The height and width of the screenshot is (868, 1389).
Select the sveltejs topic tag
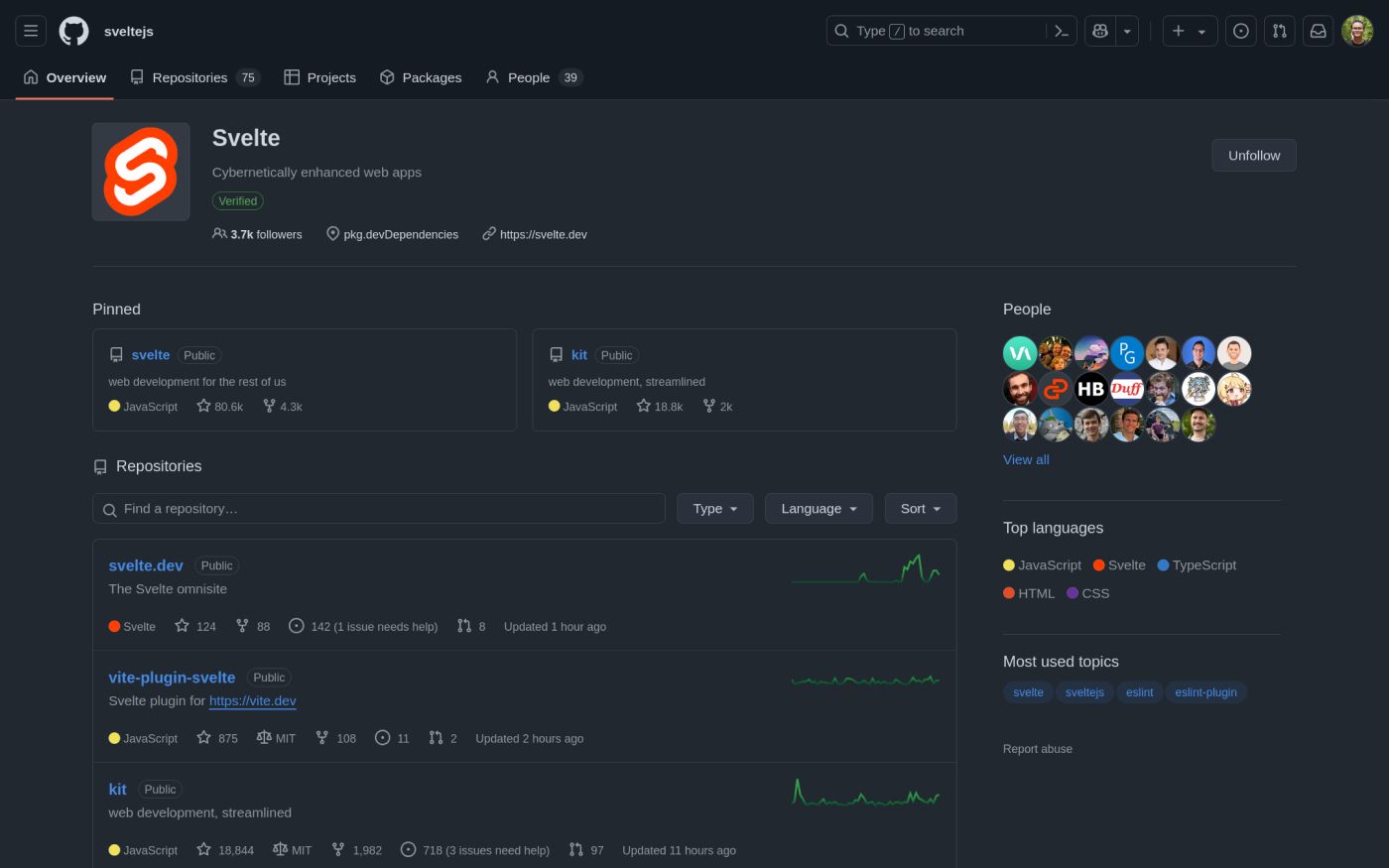tap(1084, 692)
